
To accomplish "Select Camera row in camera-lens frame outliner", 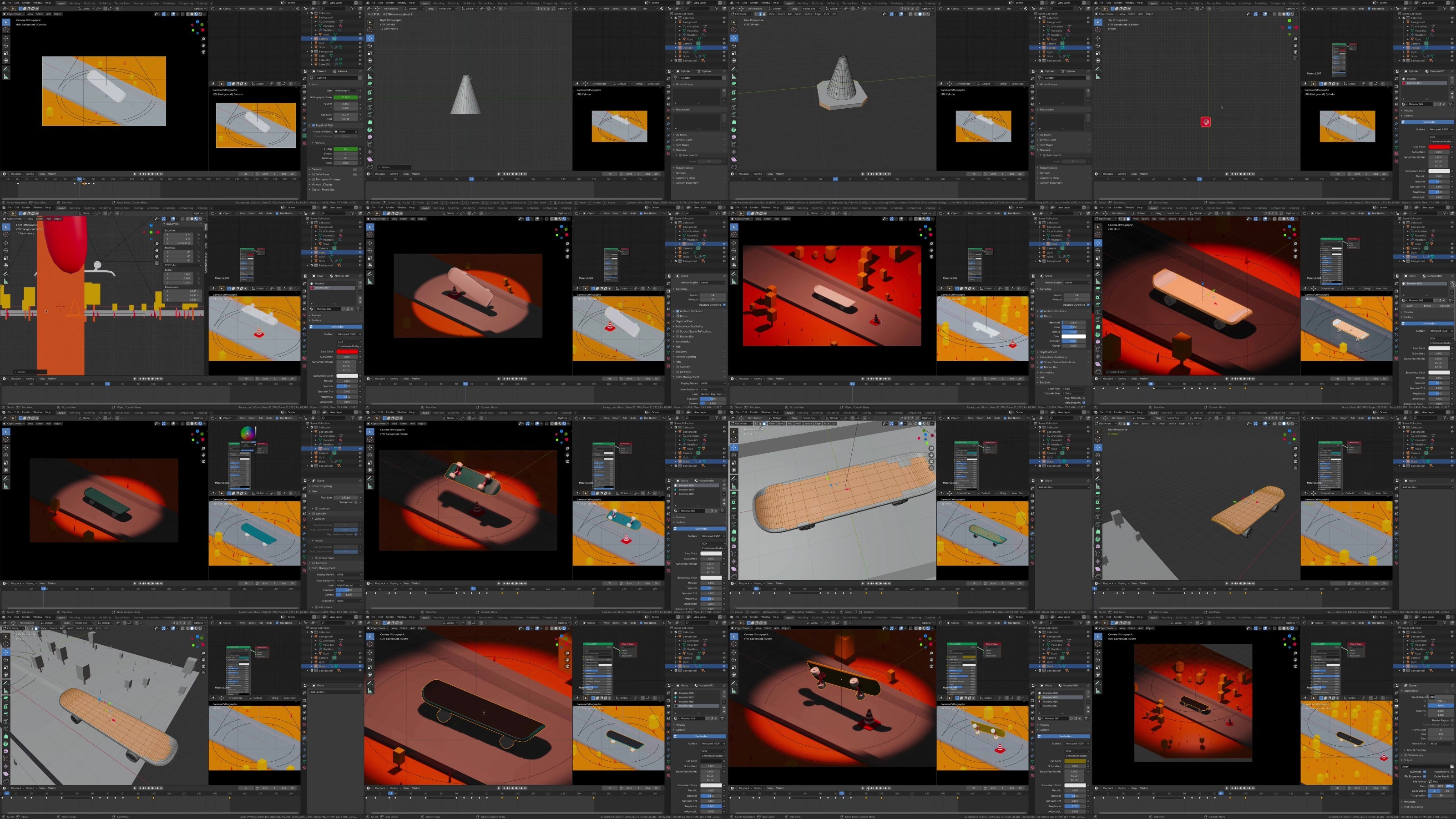I will (332, 38).
